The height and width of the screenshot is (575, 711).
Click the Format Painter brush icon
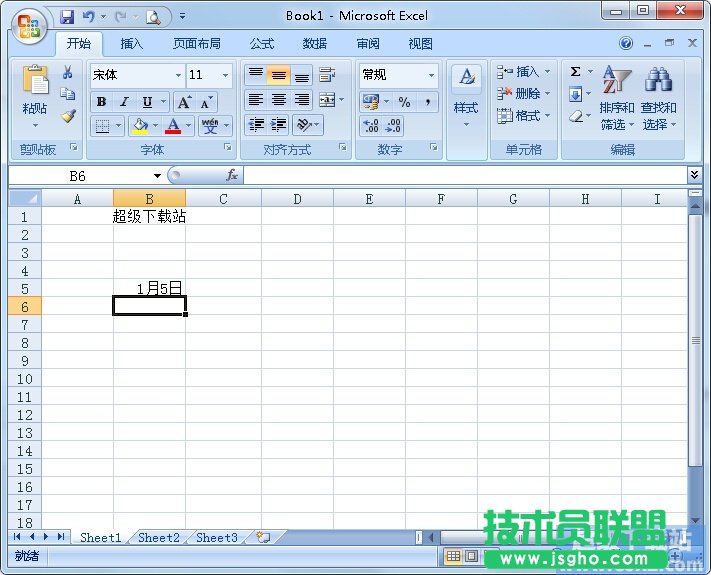point(68,116)
